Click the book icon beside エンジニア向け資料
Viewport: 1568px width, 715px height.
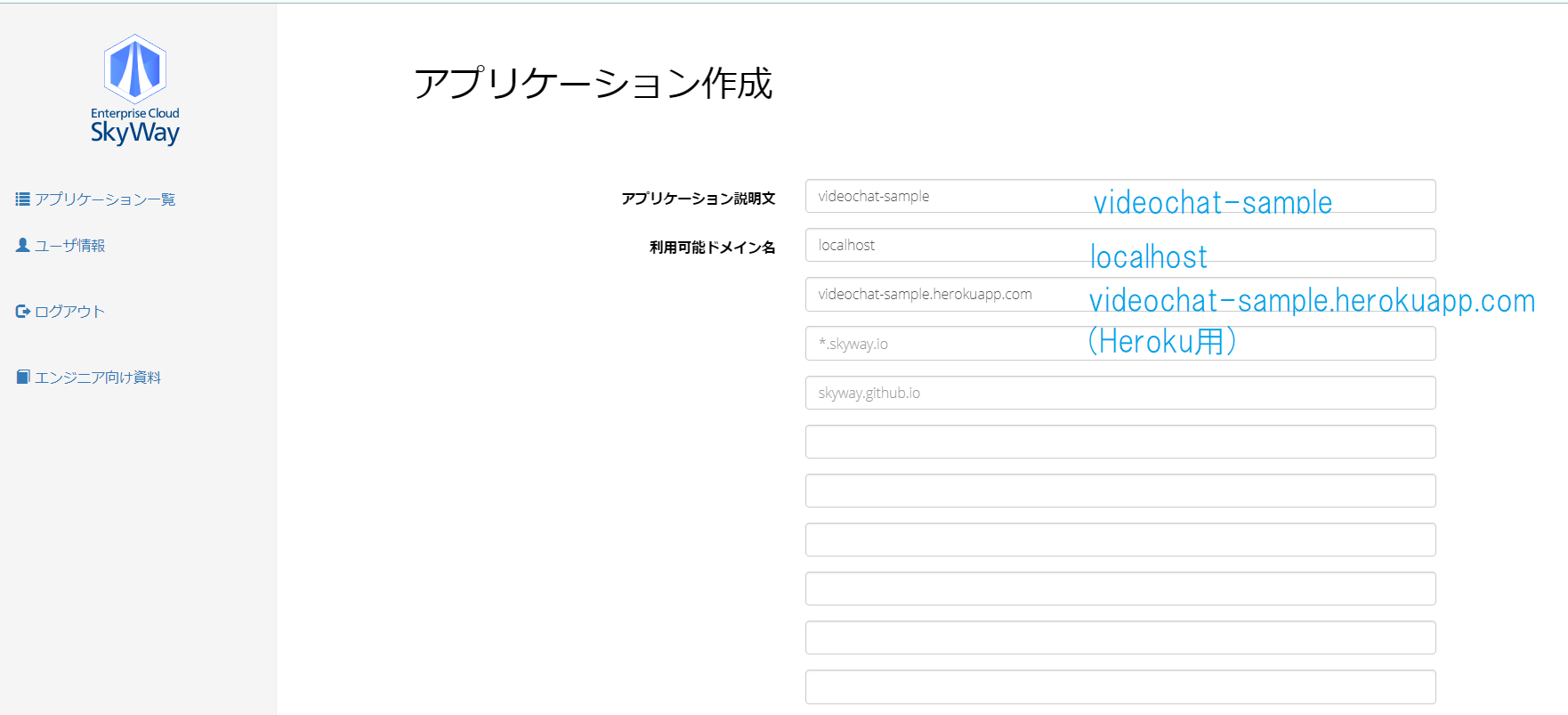tap(23, 378)
